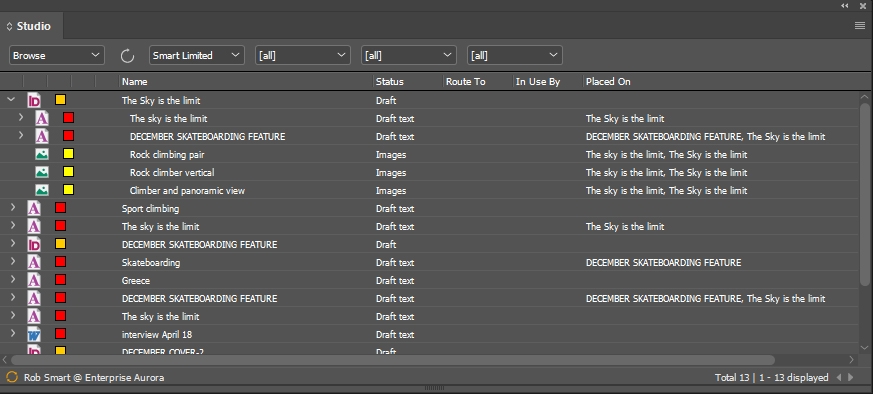The image size is (873, 394).
Task: Collapse the expanded The Sky is the limit layout
Action: pyautogui.click(x=11, y=100)
